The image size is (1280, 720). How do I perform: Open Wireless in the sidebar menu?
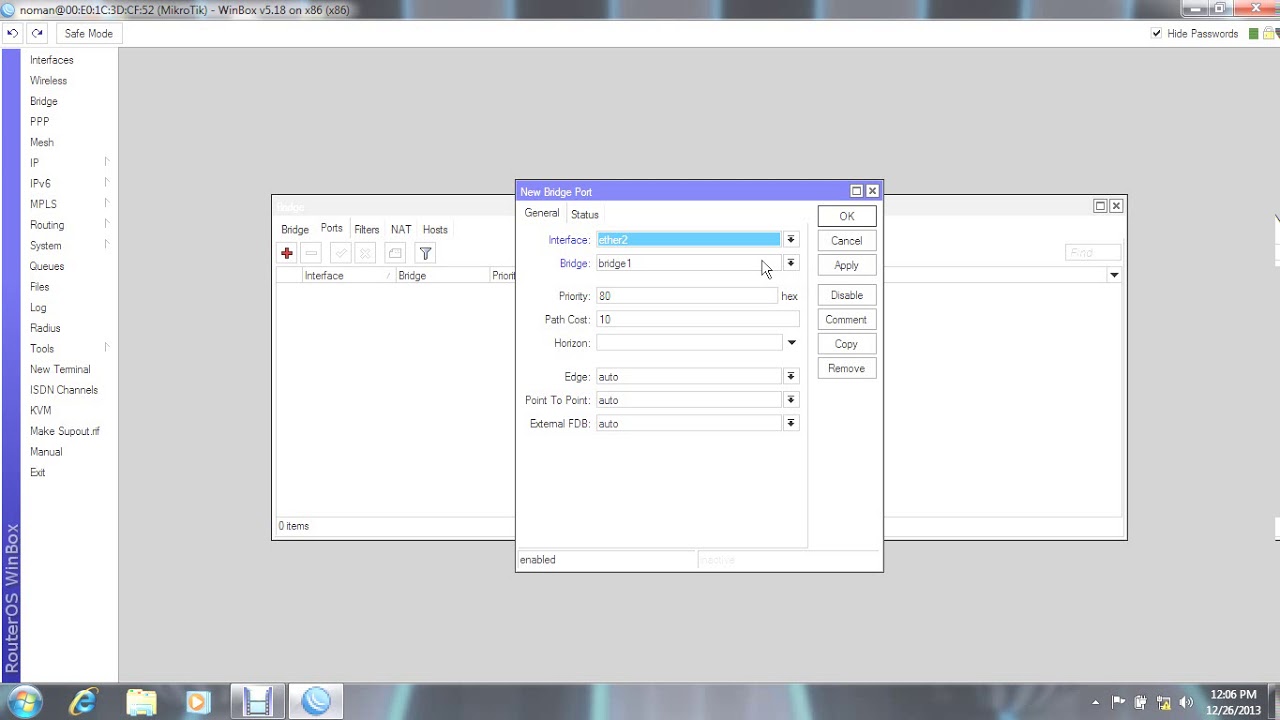pos(48,81)
